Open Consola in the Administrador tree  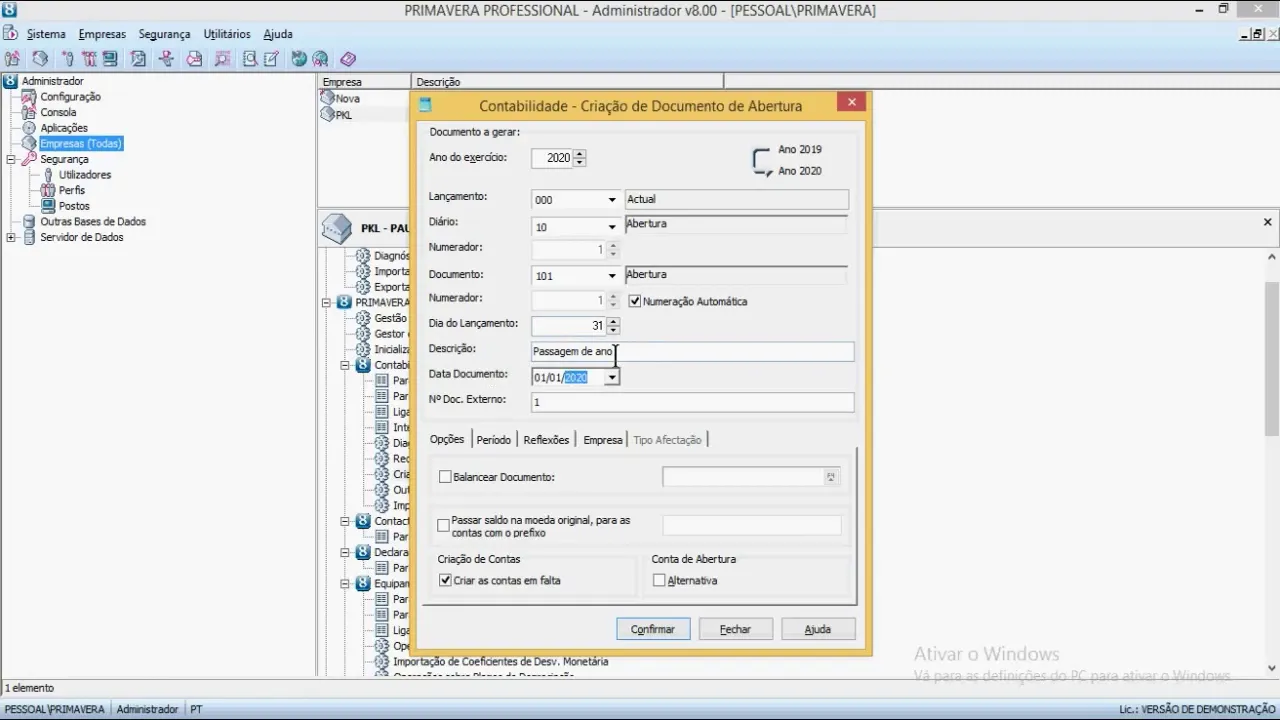point(58,112)
